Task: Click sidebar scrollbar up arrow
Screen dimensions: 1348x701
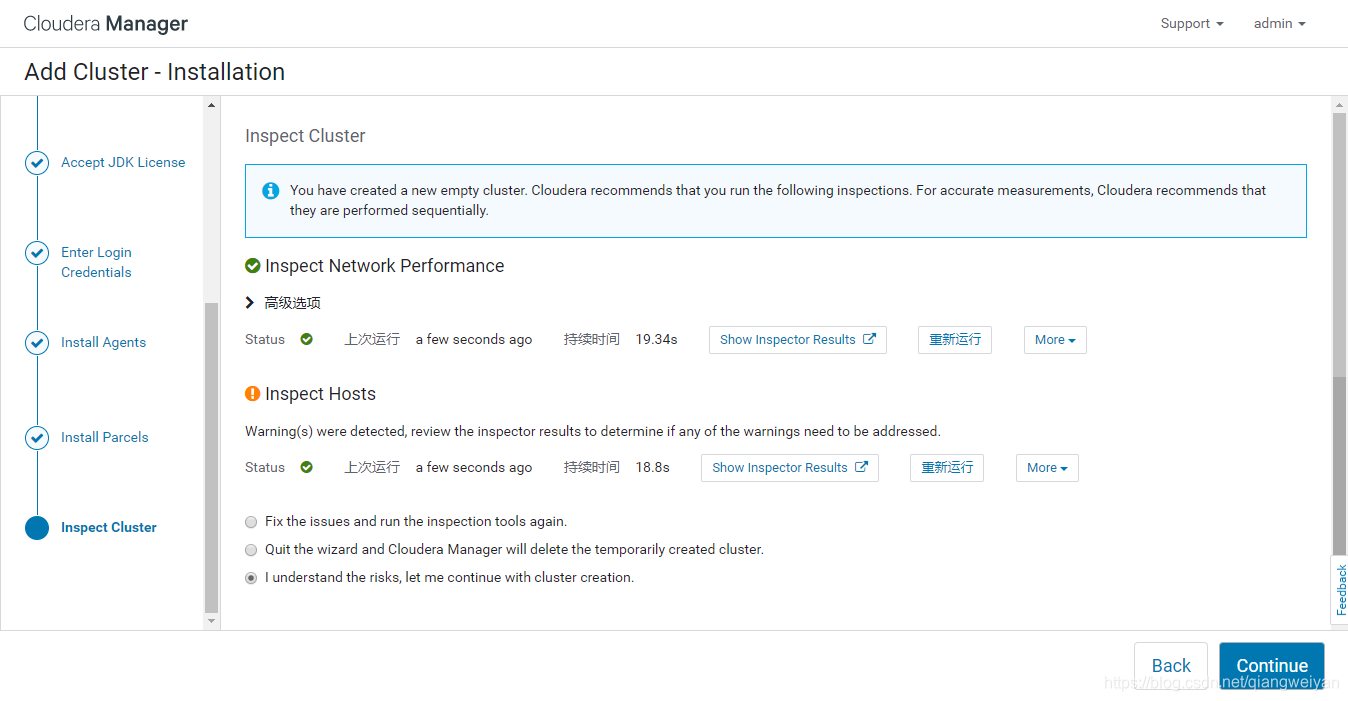Action: tap(211, 105)
